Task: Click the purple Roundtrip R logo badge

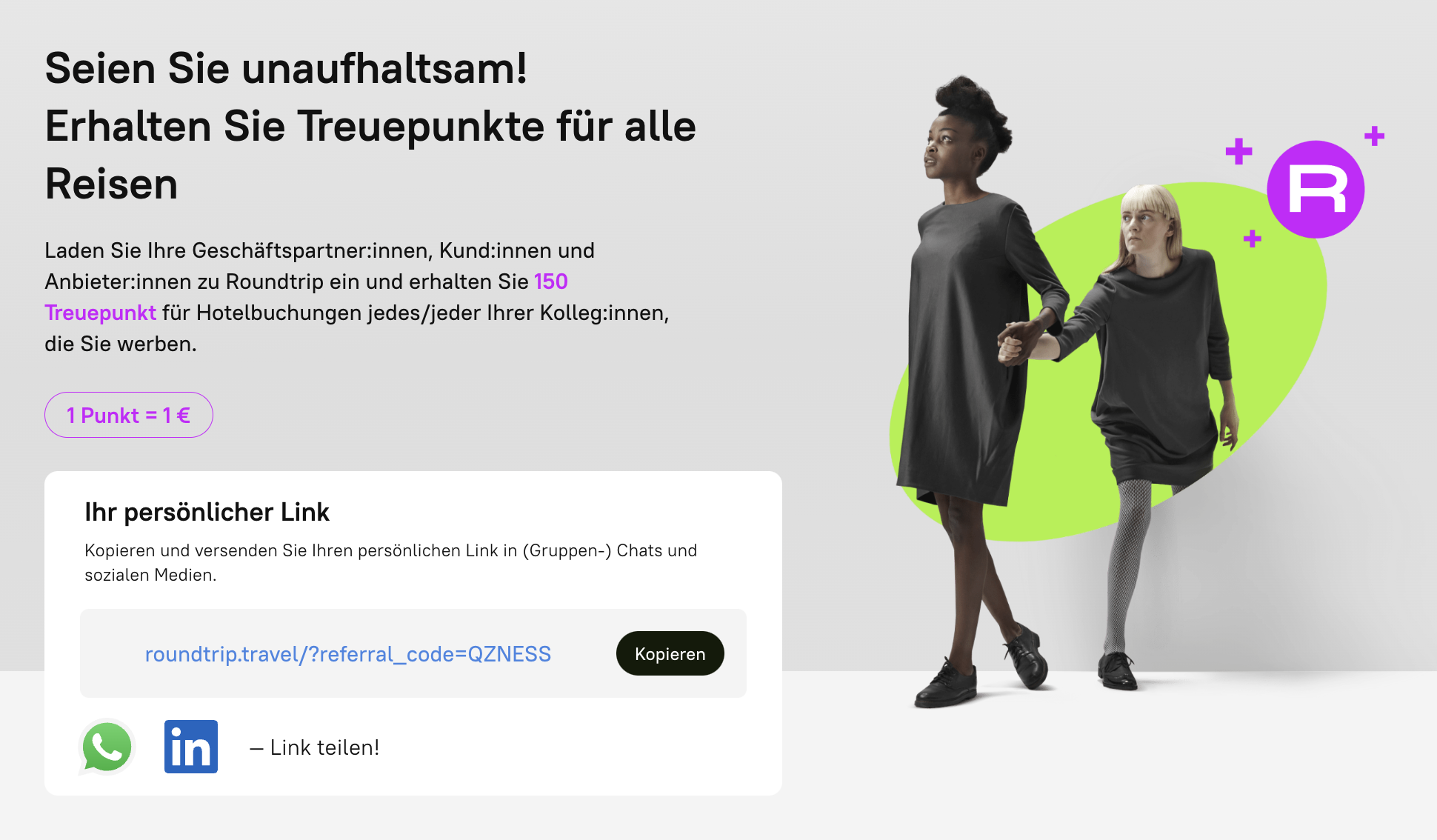Action: 1316,190
